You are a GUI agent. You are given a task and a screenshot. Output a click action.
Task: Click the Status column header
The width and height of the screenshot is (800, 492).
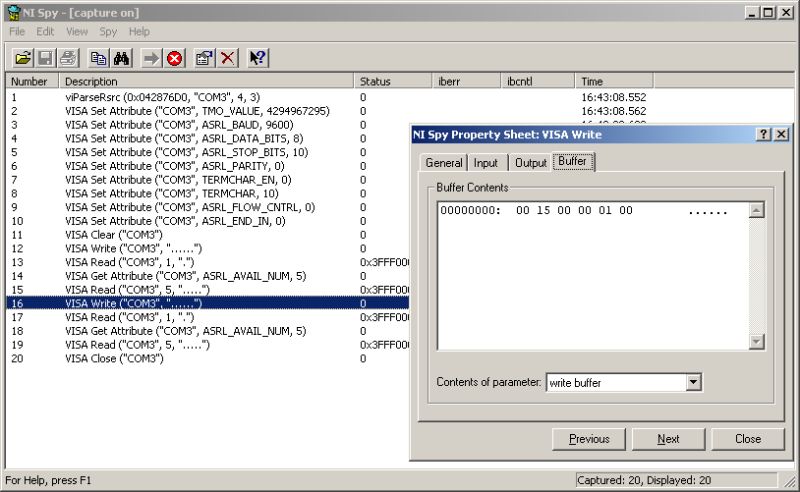point(393,81)
